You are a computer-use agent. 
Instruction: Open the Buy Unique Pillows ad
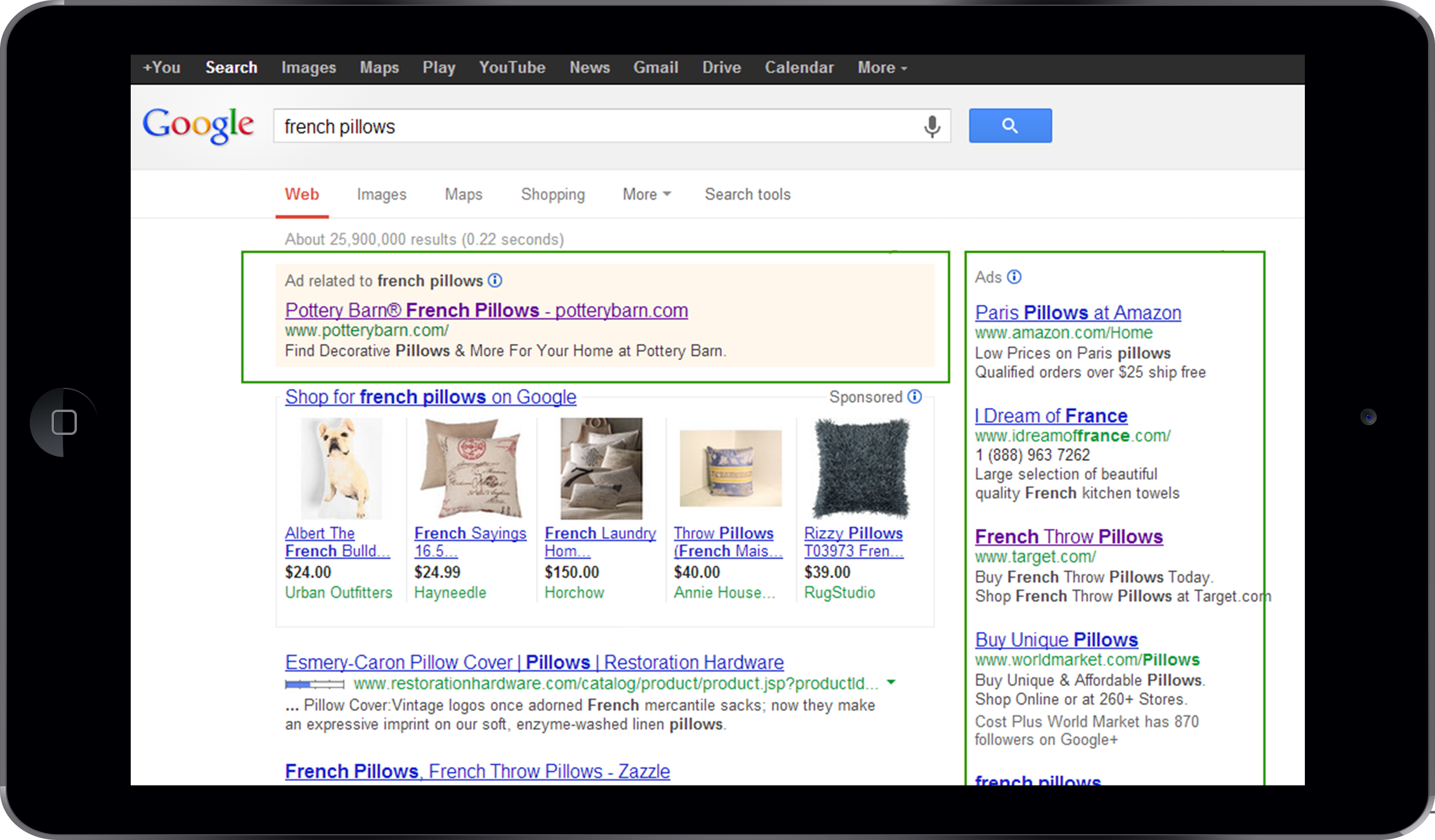[1056, 639]
